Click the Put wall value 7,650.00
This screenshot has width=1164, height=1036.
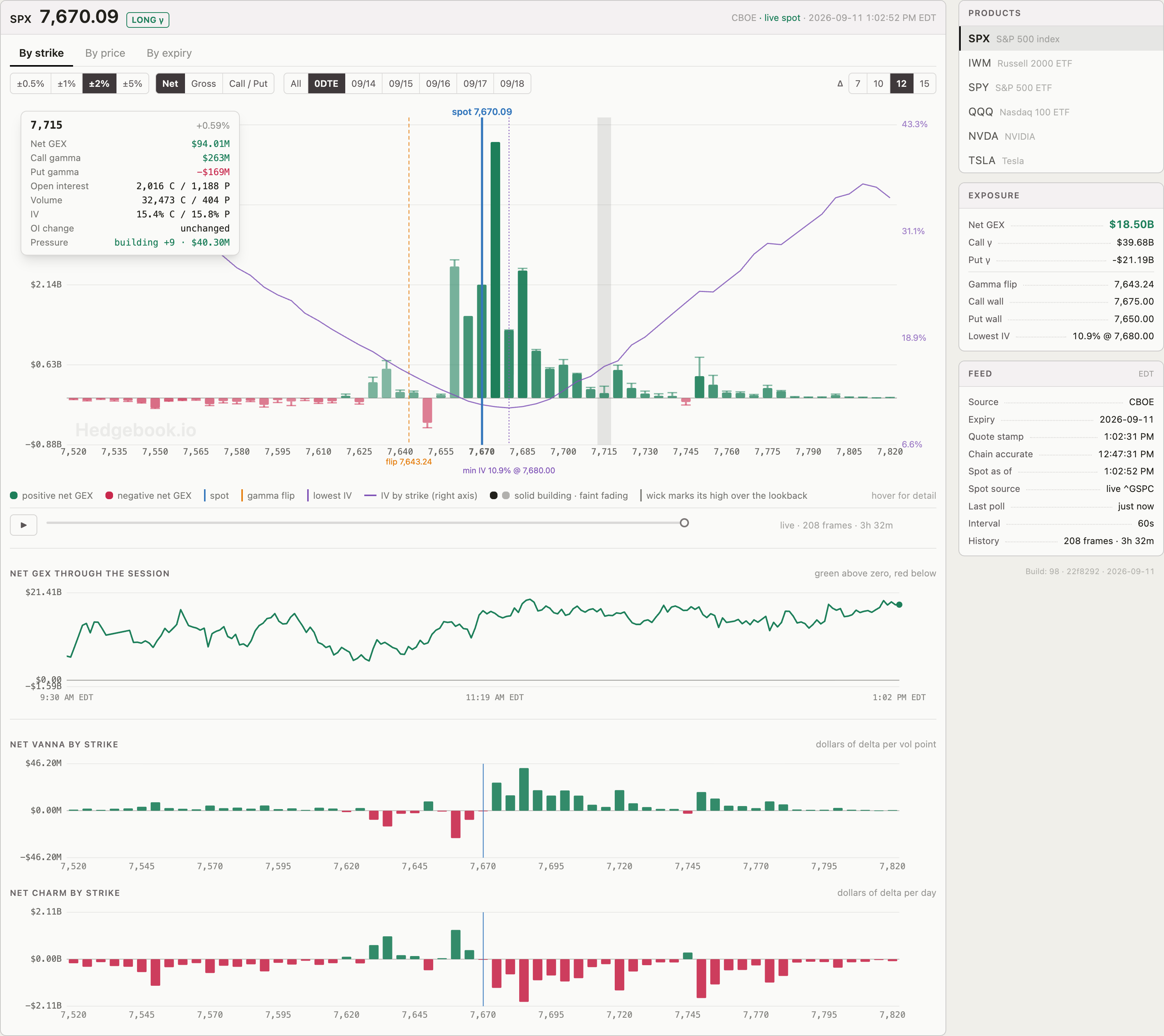[1134, 319]
